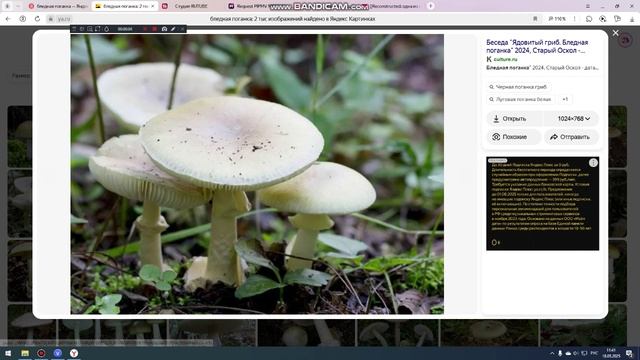This screenshot has width=640, height=360.
Task: Switch the 'РУС' input language indicator
Action: click(594, 353)
